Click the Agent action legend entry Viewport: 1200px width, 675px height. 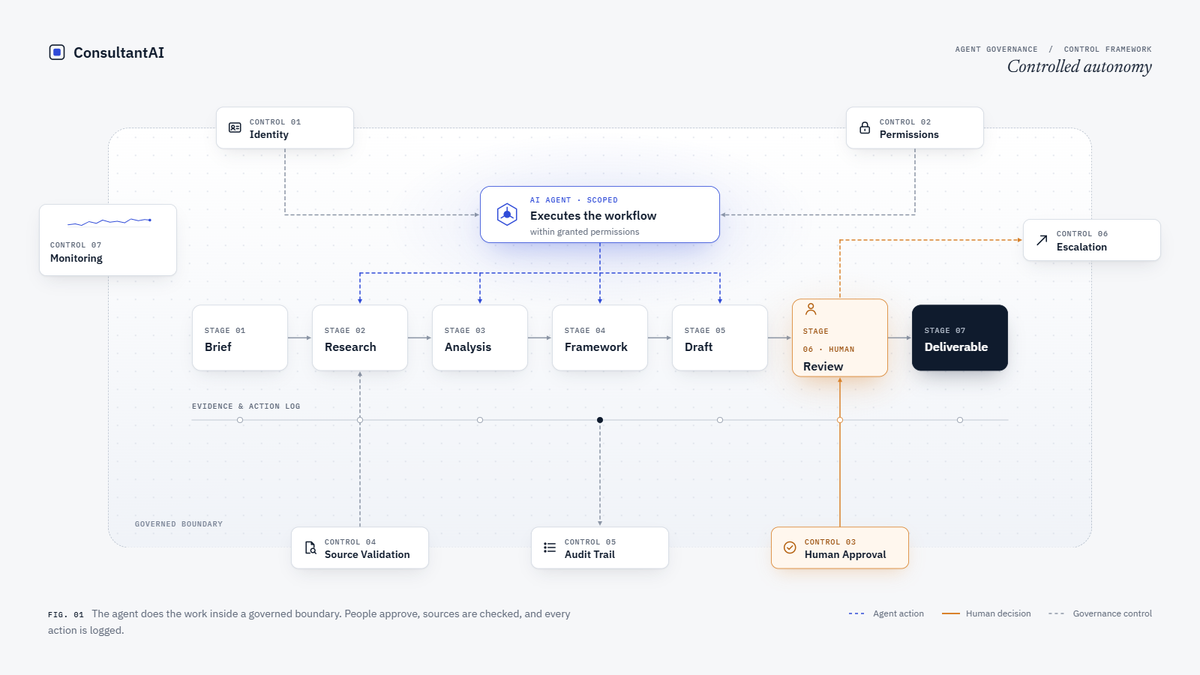pyautogui.click(x=886, y=613)
